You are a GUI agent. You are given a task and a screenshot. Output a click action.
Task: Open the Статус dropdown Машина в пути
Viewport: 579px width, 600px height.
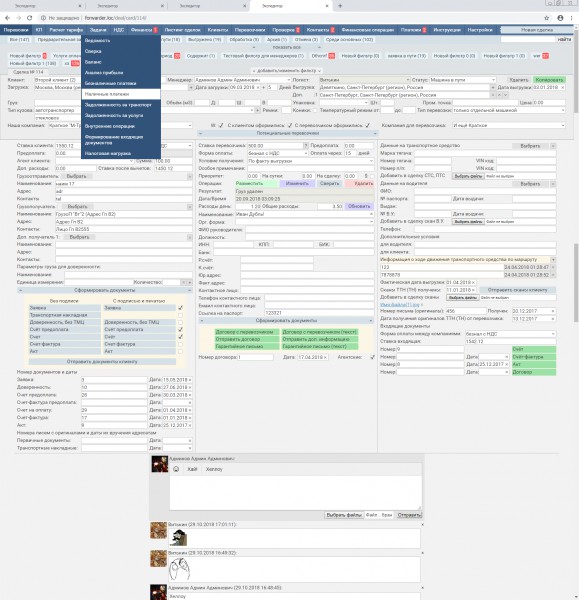click(462, 80)
